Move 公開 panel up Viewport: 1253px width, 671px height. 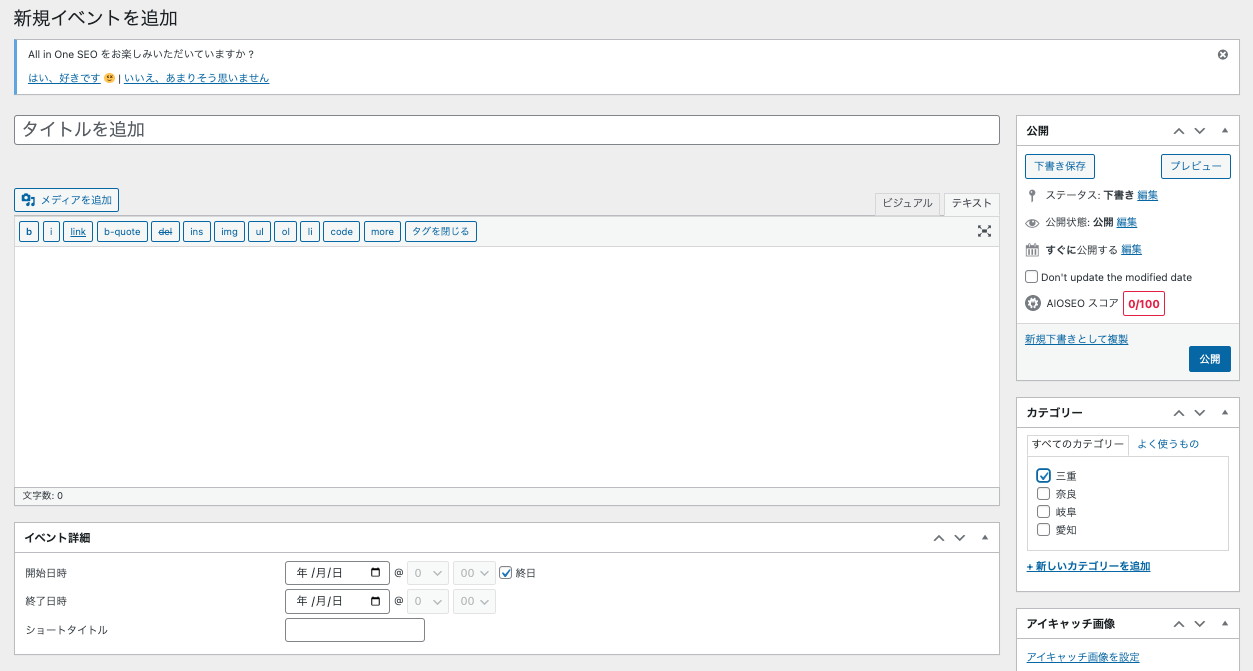coord(1179,131)
